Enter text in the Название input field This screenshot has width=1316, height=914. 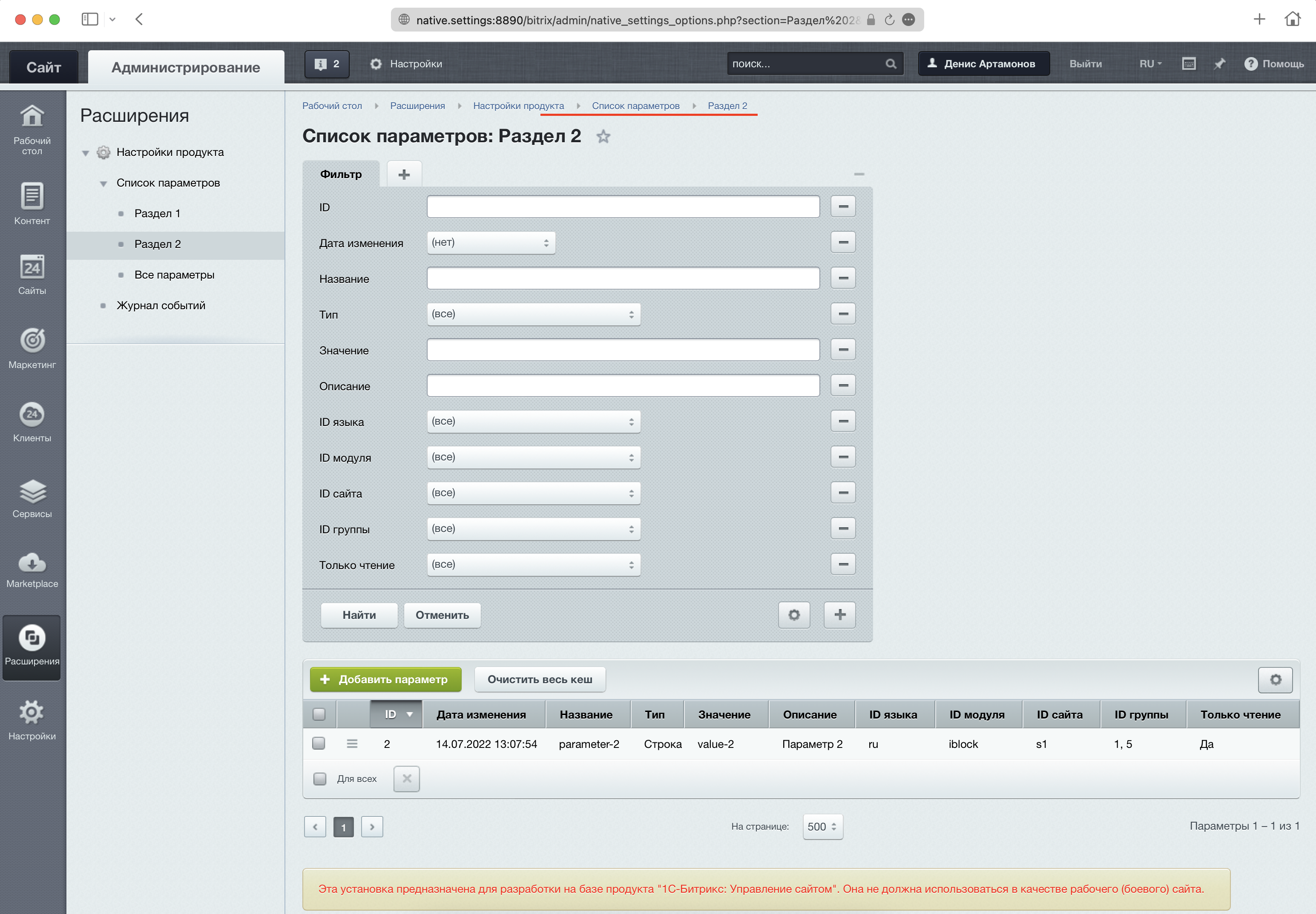pos(623,278)
